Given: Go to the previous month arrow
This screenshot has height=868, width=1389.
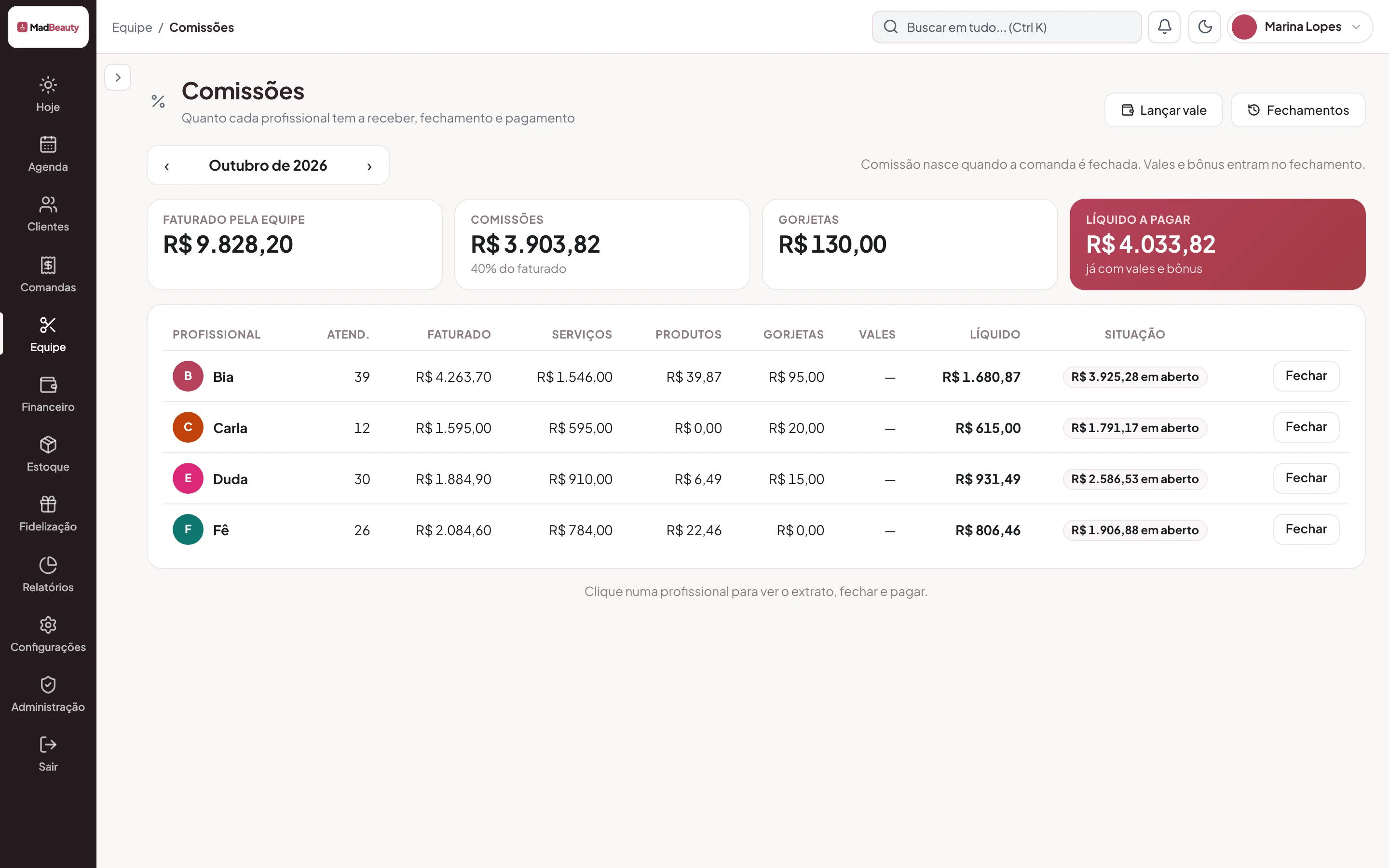Looking at the screenshot, I should (167, 166).
